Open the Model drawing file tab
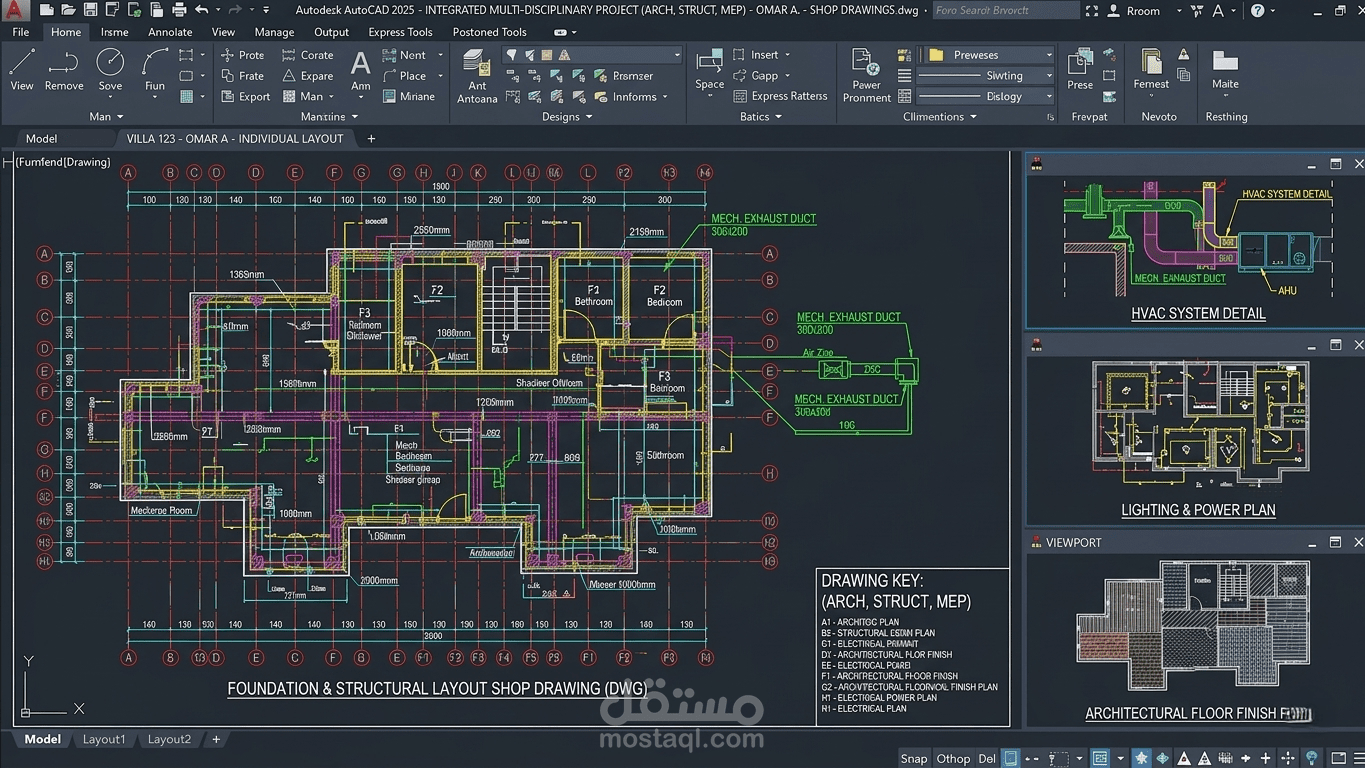This screenshot has width=1365, height=768. tap(41, 139)
